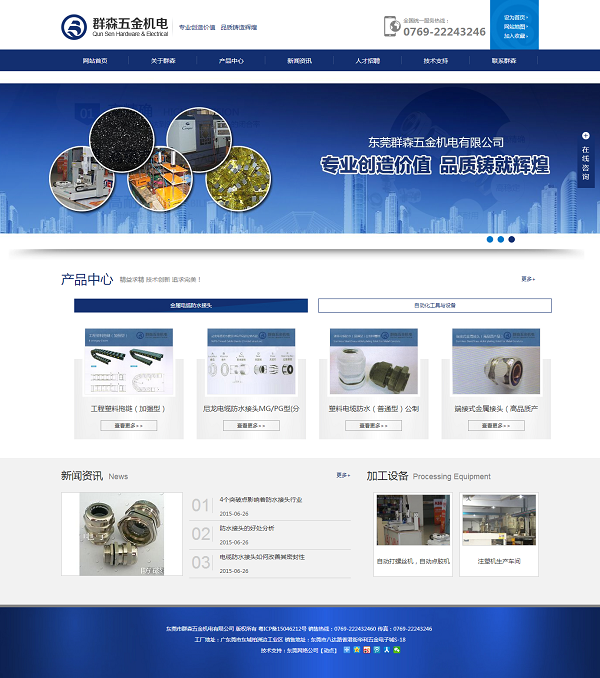The height and width of the screenshot is (678, 600).
Task: Switch to 金属电缆防水接头 product tab
Action: [x=191, y=305]
